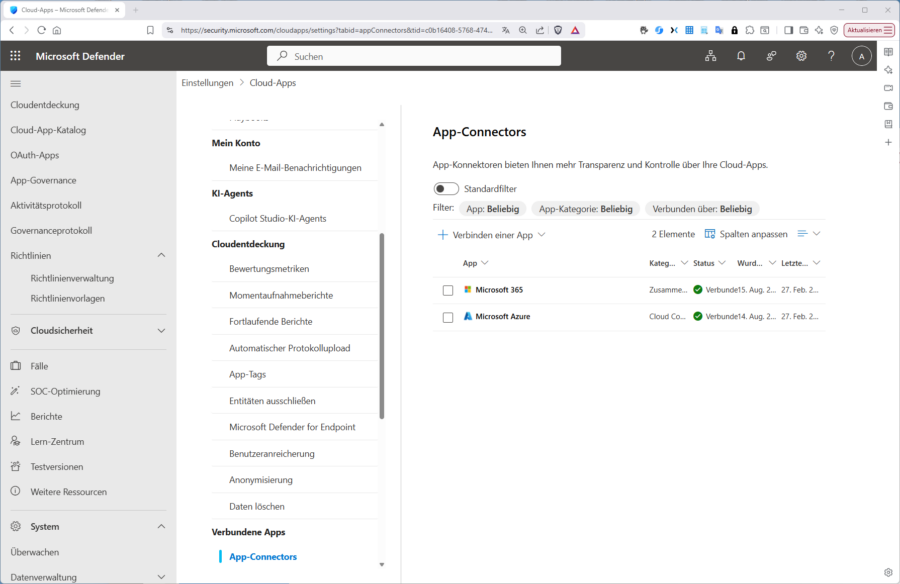Check the Microsoft 365 row checkbox
This screenshot has height=584, width=900.
pos(447,291)
